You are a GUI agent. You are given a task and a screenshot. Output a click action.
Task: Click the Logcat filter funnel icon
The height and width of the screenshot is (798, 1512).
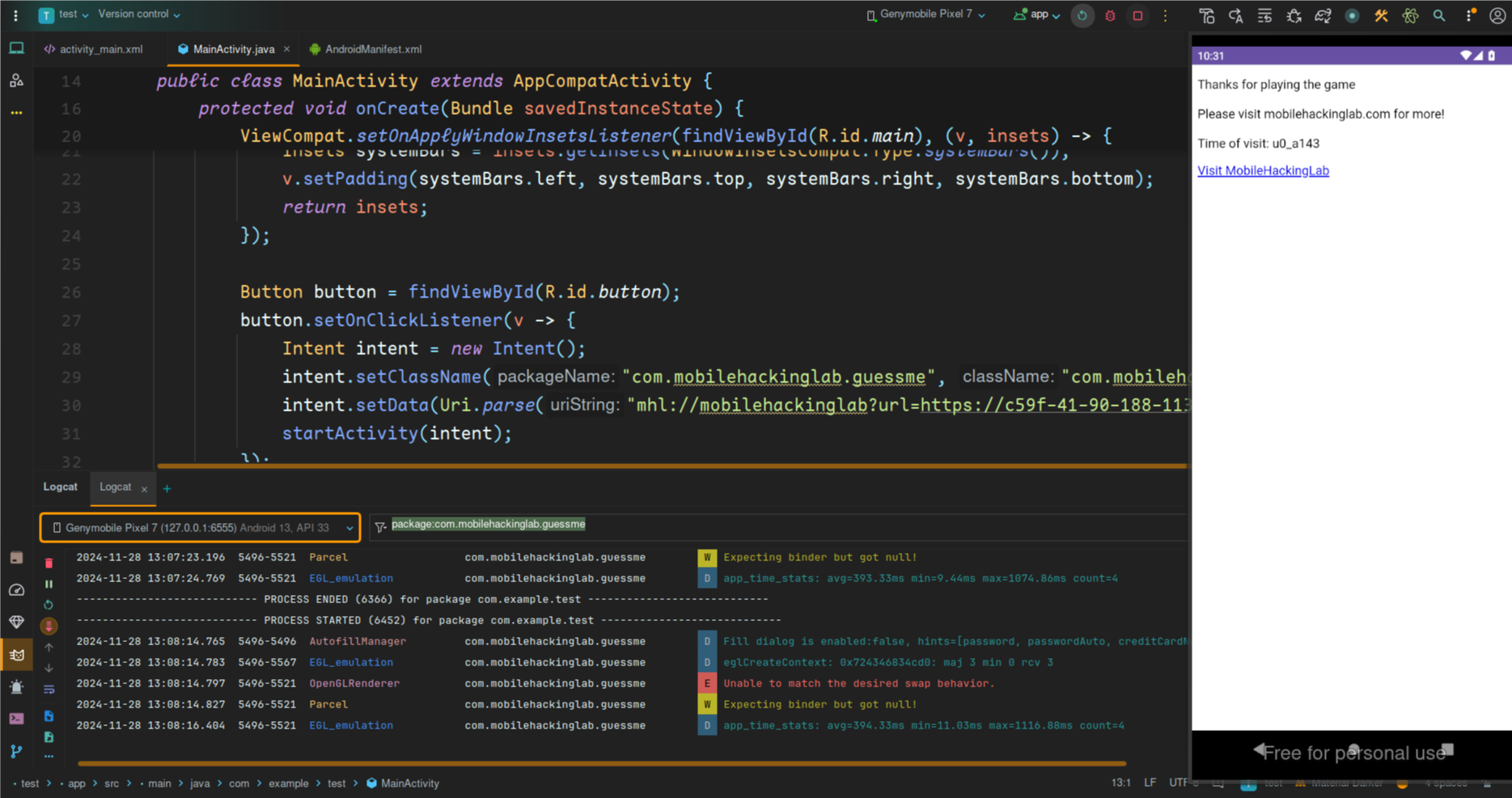coord(380,527)
